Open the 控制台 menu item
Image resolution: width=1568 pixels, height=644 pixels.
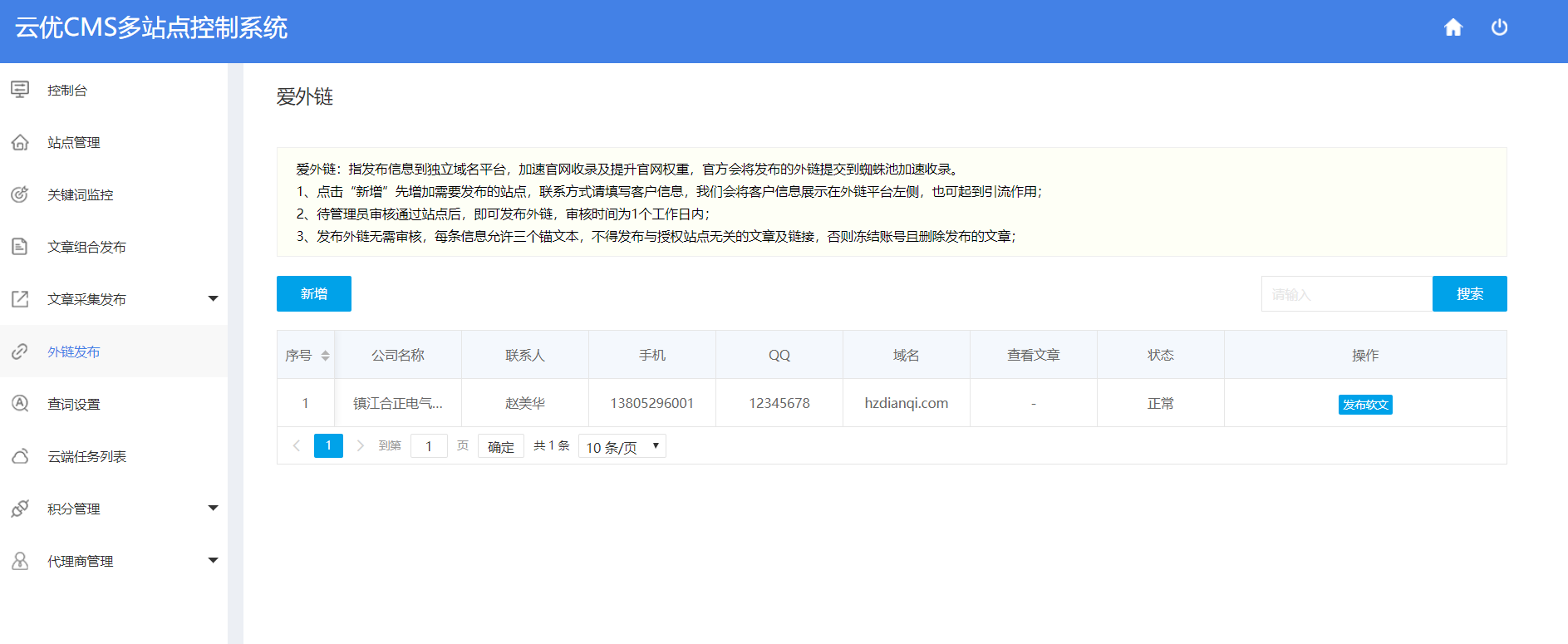click(114, 90)
